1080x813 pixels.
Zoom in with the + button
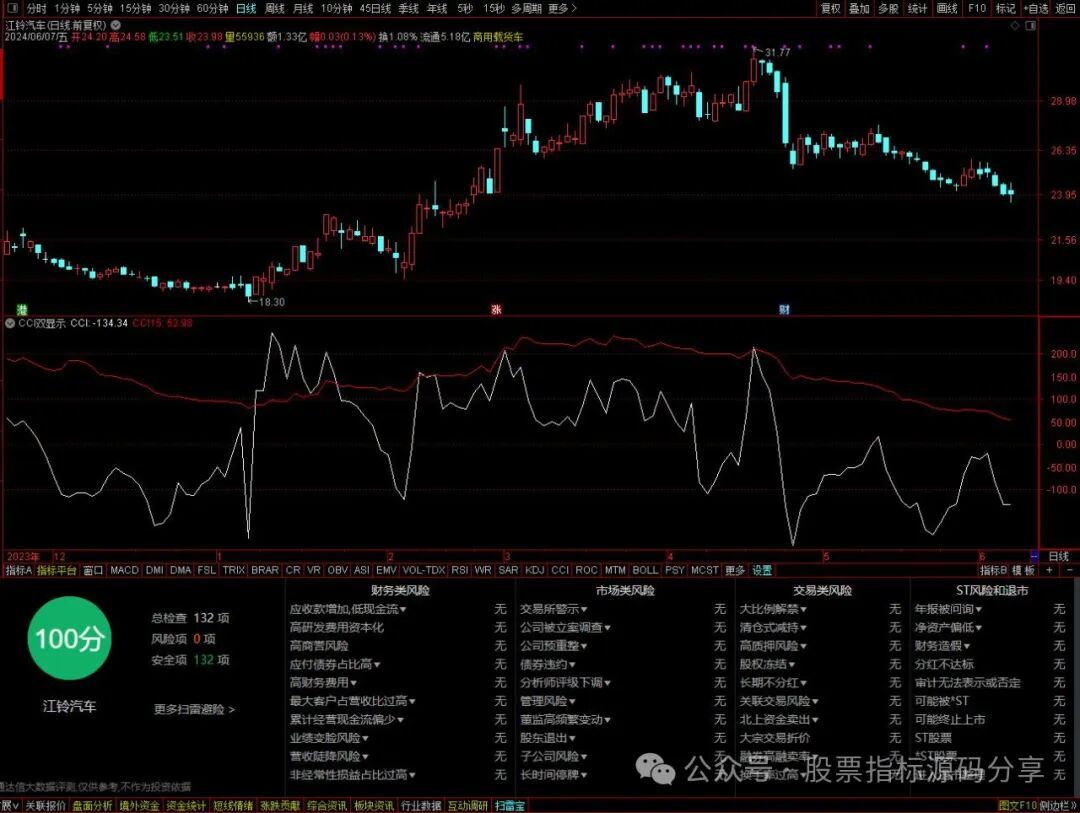[x=1049, y=570]
